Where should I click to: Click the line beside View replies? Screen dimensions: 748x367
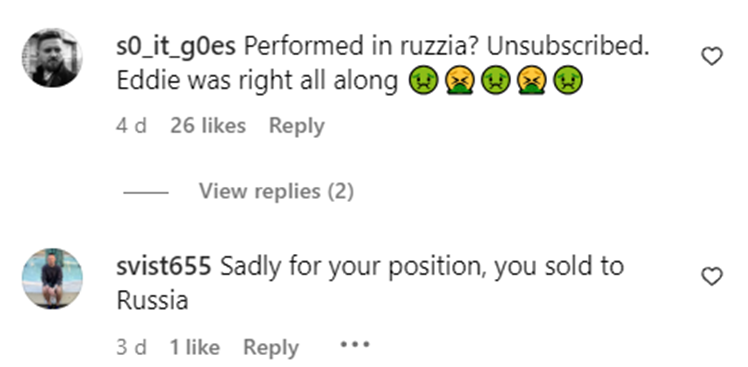point(145,192)
